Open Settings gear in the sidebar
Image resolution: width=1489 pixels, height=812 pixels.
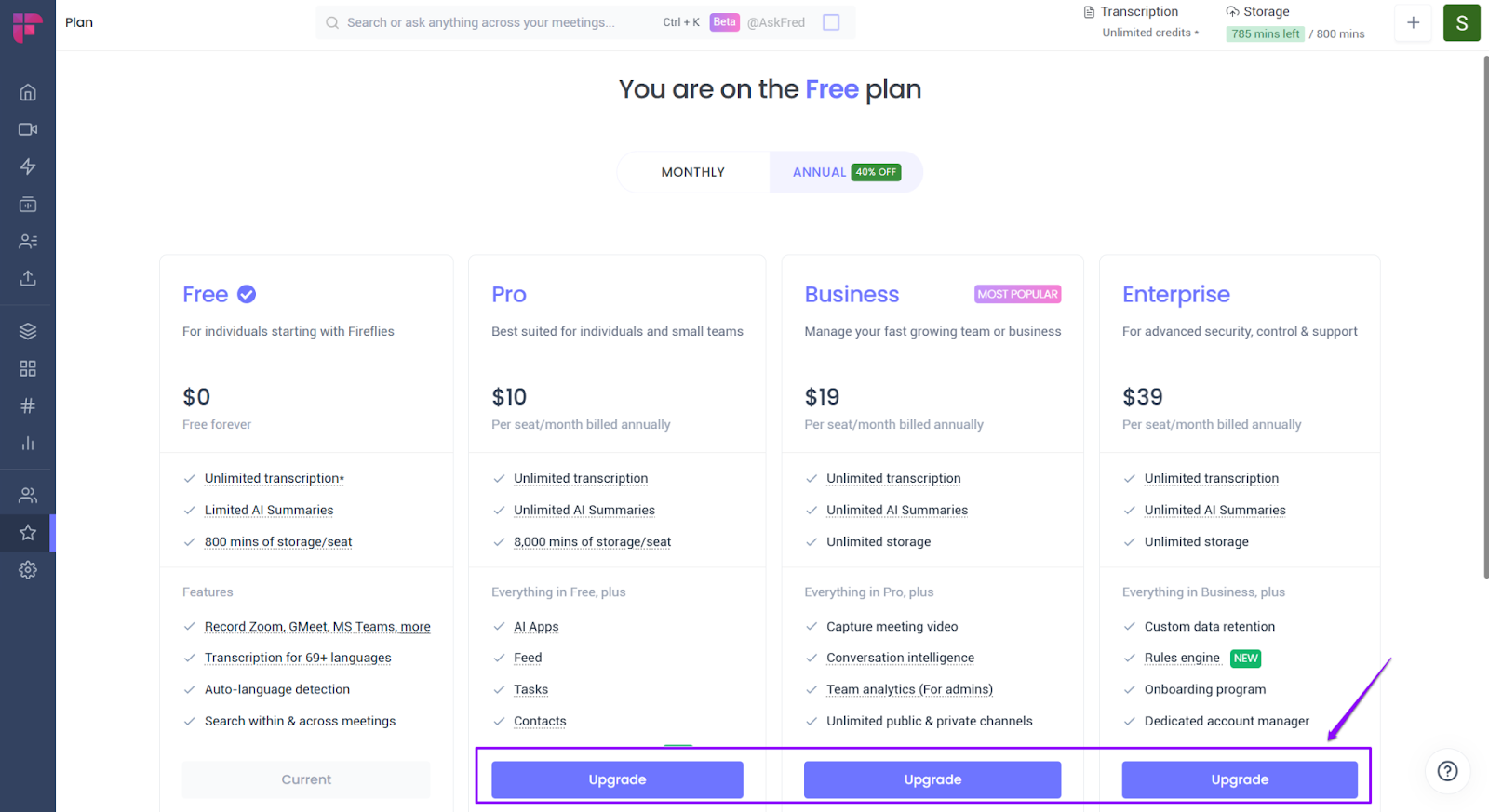tap(28, 569)
